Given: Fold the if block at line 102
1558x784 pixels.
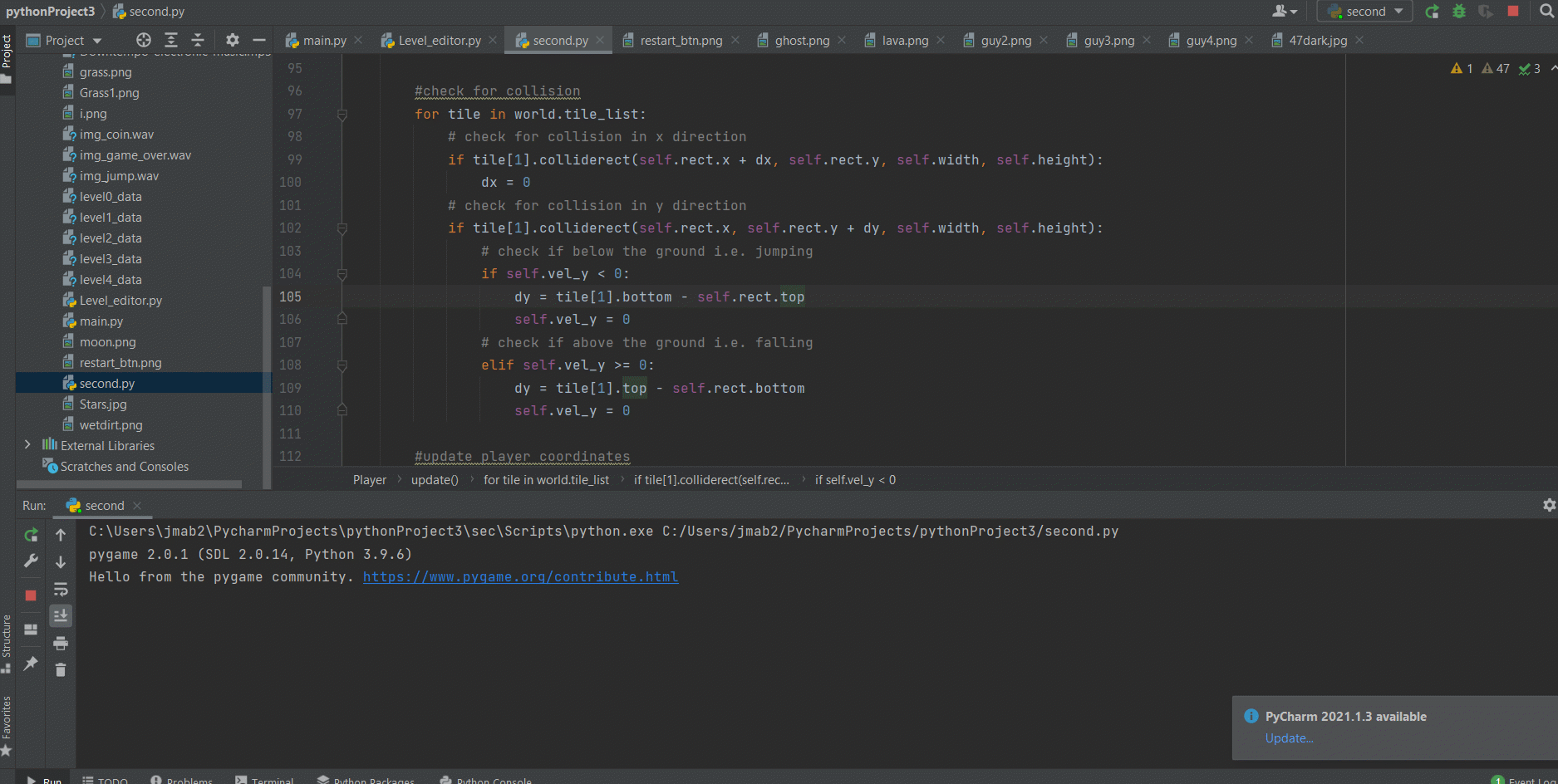Looking at the screenshot, I should (x=342, y=228).
